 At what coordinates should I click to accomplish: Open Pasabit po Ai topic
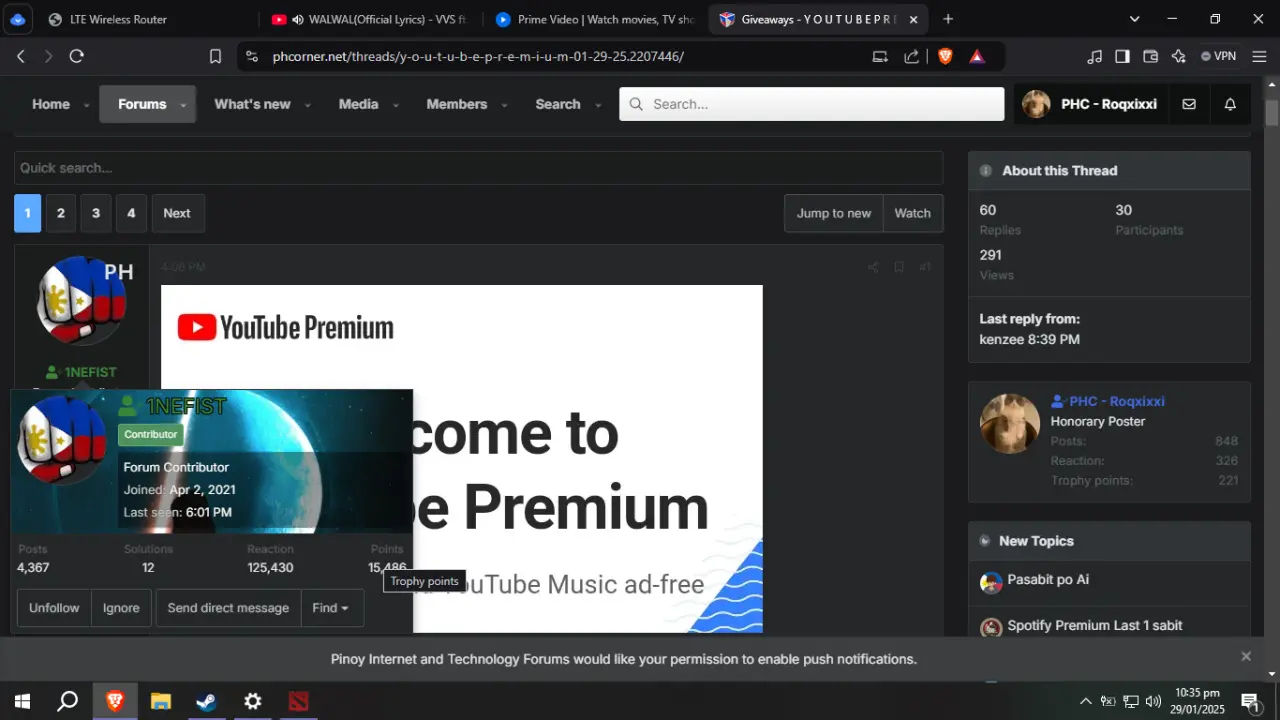[x=1048, y=579]
